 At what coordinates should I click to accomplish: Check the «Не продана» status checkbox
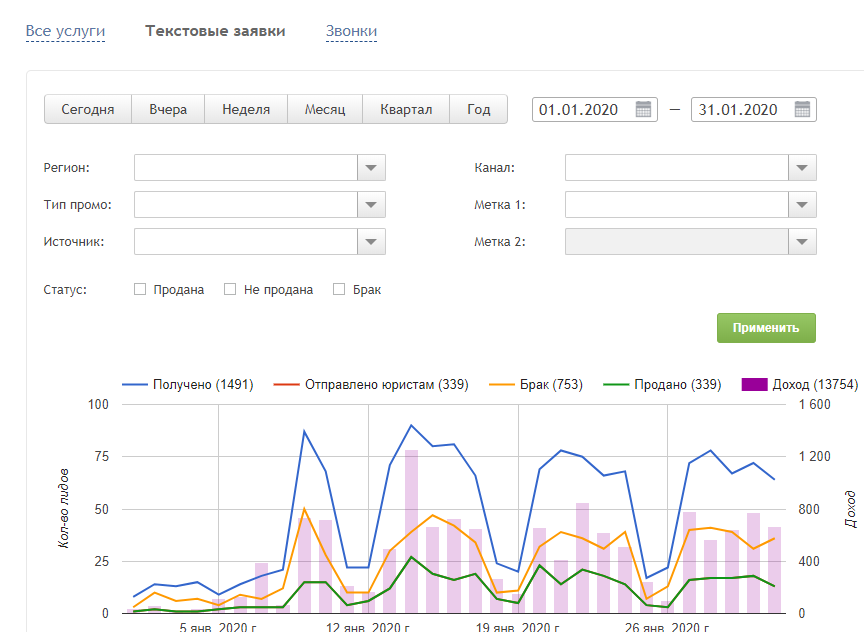click(230, 290)
